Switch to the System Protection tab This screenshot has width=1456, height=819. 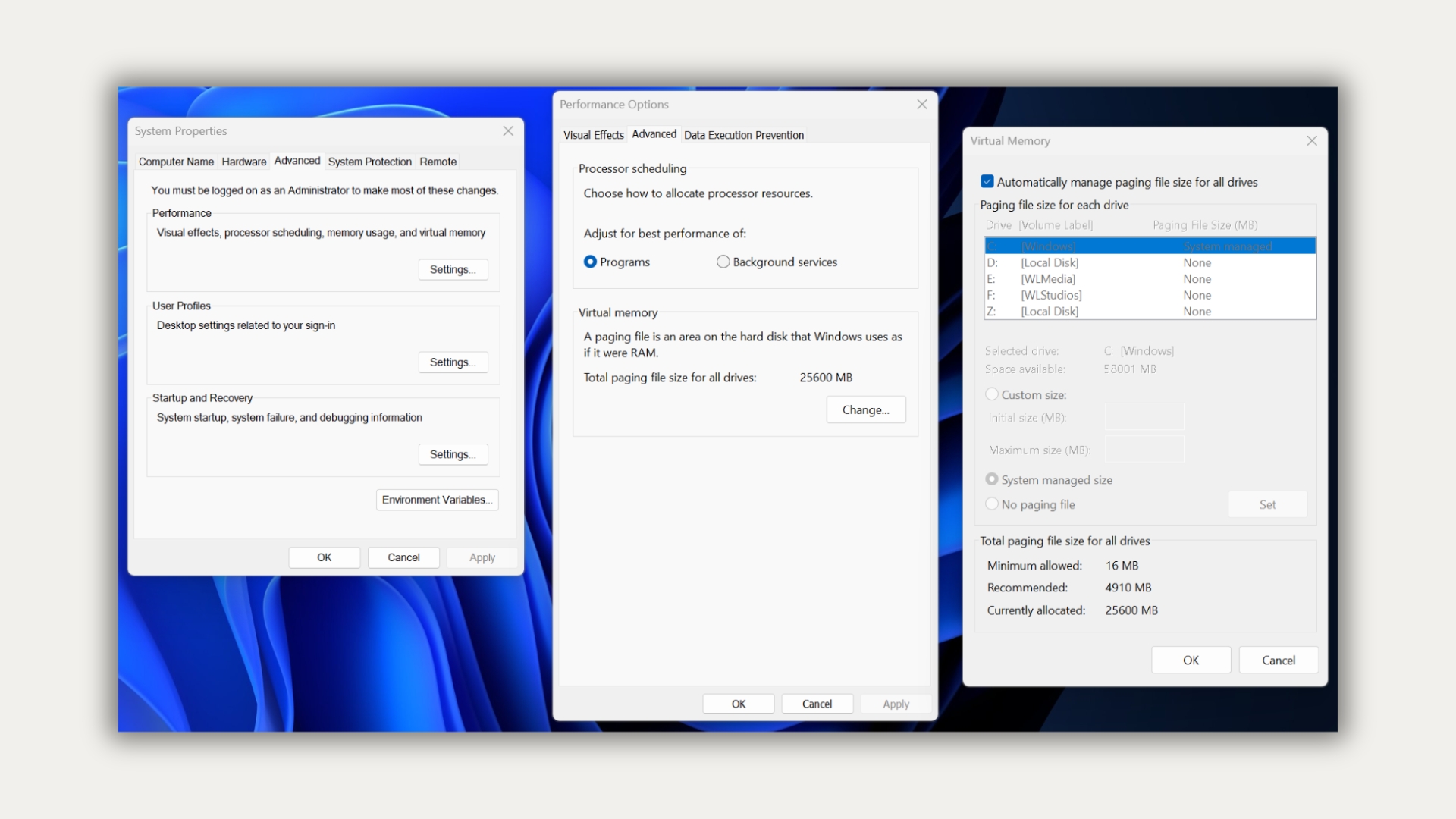coord(370,162)
